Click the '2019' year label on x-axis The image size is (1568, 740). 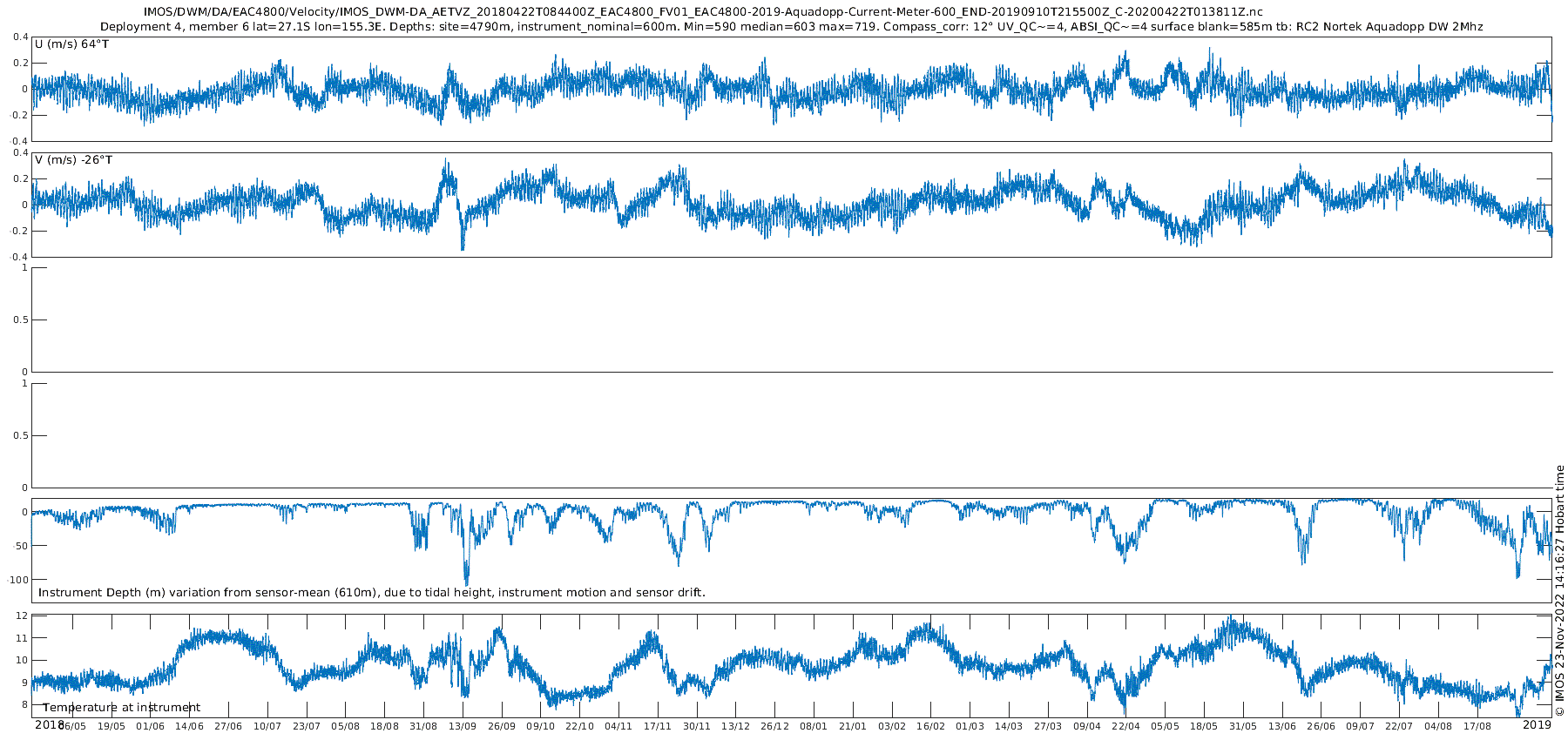pyautogui.click(x=1537, y=724)
